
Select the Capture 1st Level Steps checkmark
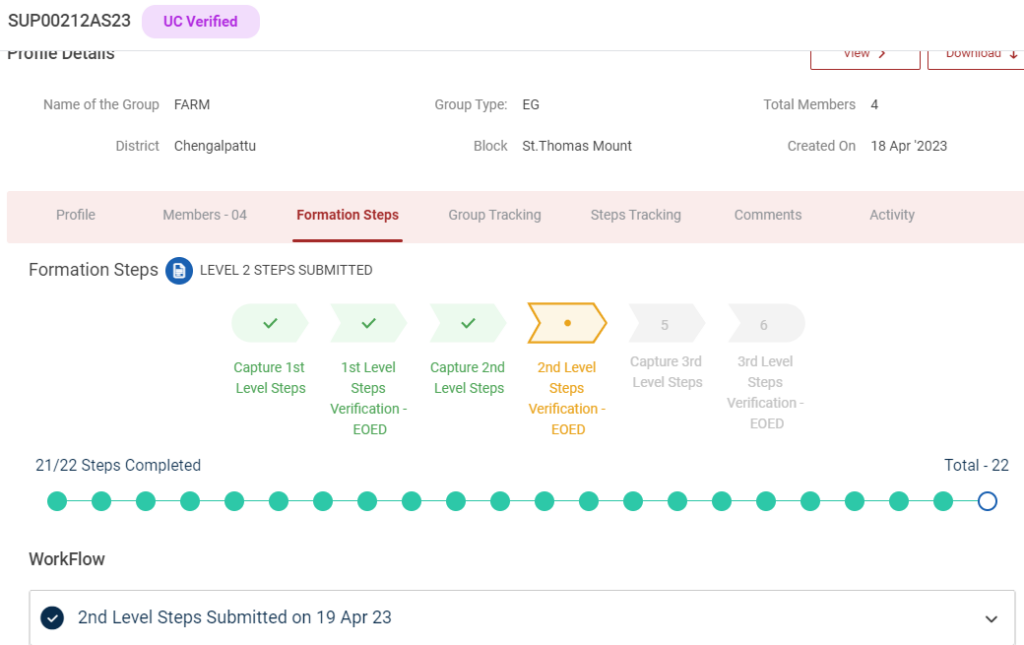(269, 324)
